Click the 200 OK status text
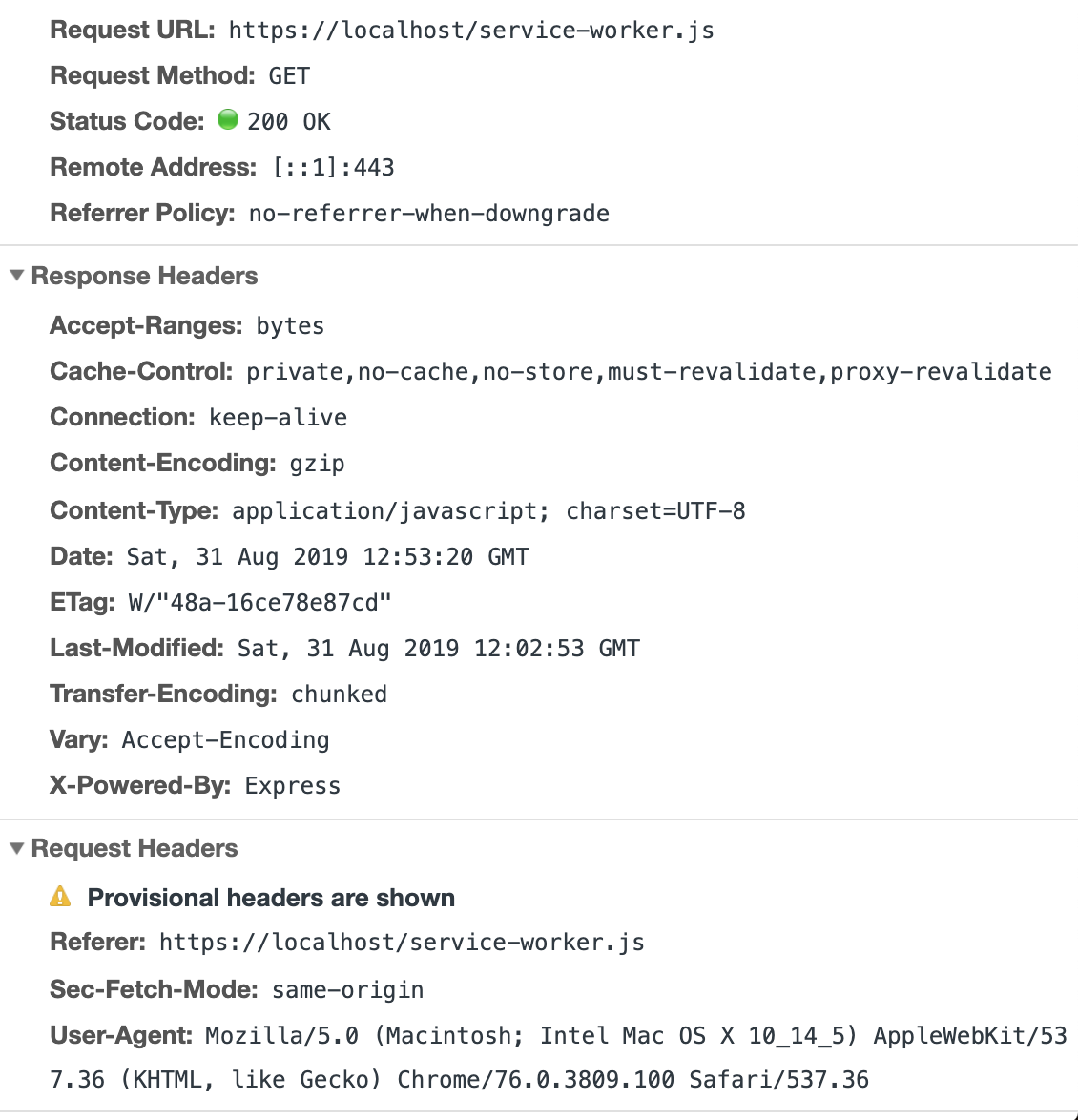 pyautogui.click(x=288, y=122)
